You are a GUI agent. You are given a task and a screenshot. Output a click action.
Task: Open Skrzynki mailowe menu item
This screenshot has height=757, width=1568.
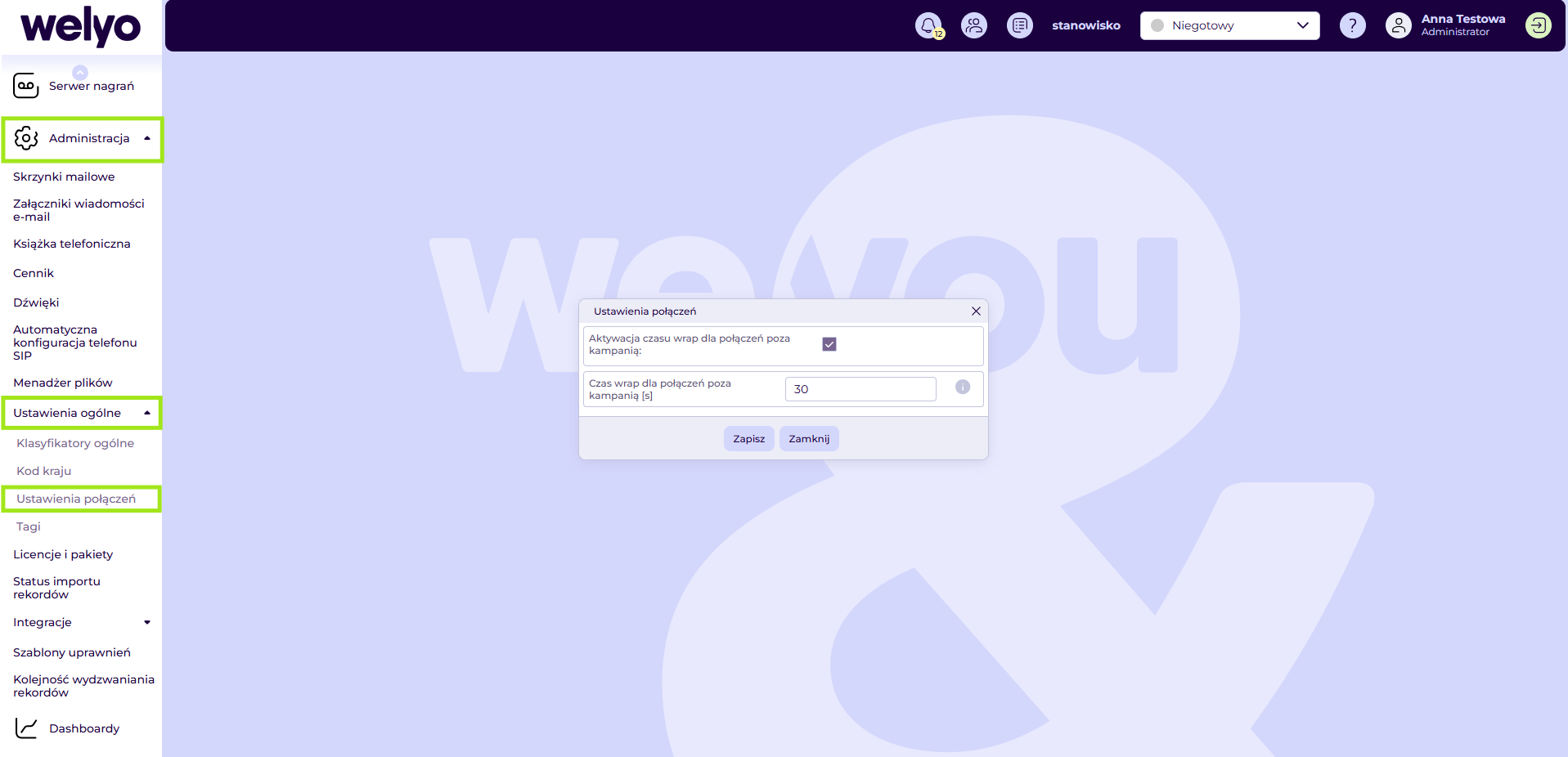[x=64, y=177]
